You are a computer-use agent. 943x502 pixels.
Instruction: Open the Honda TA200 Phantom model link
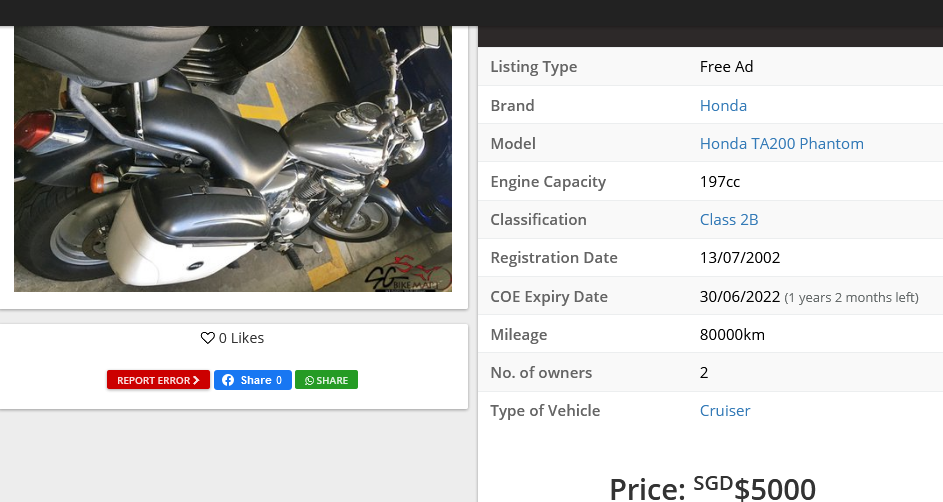tap(781, 144)
